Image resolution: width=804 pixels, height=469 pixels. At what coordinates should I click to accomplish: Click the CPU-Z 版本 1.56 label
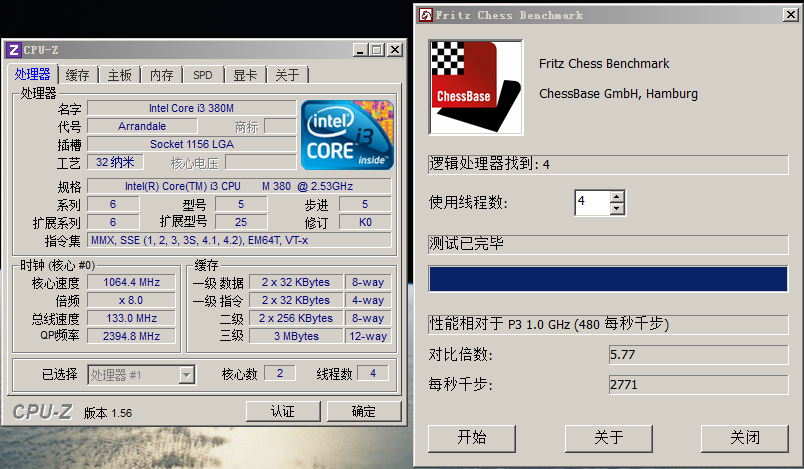click(108, 413)
